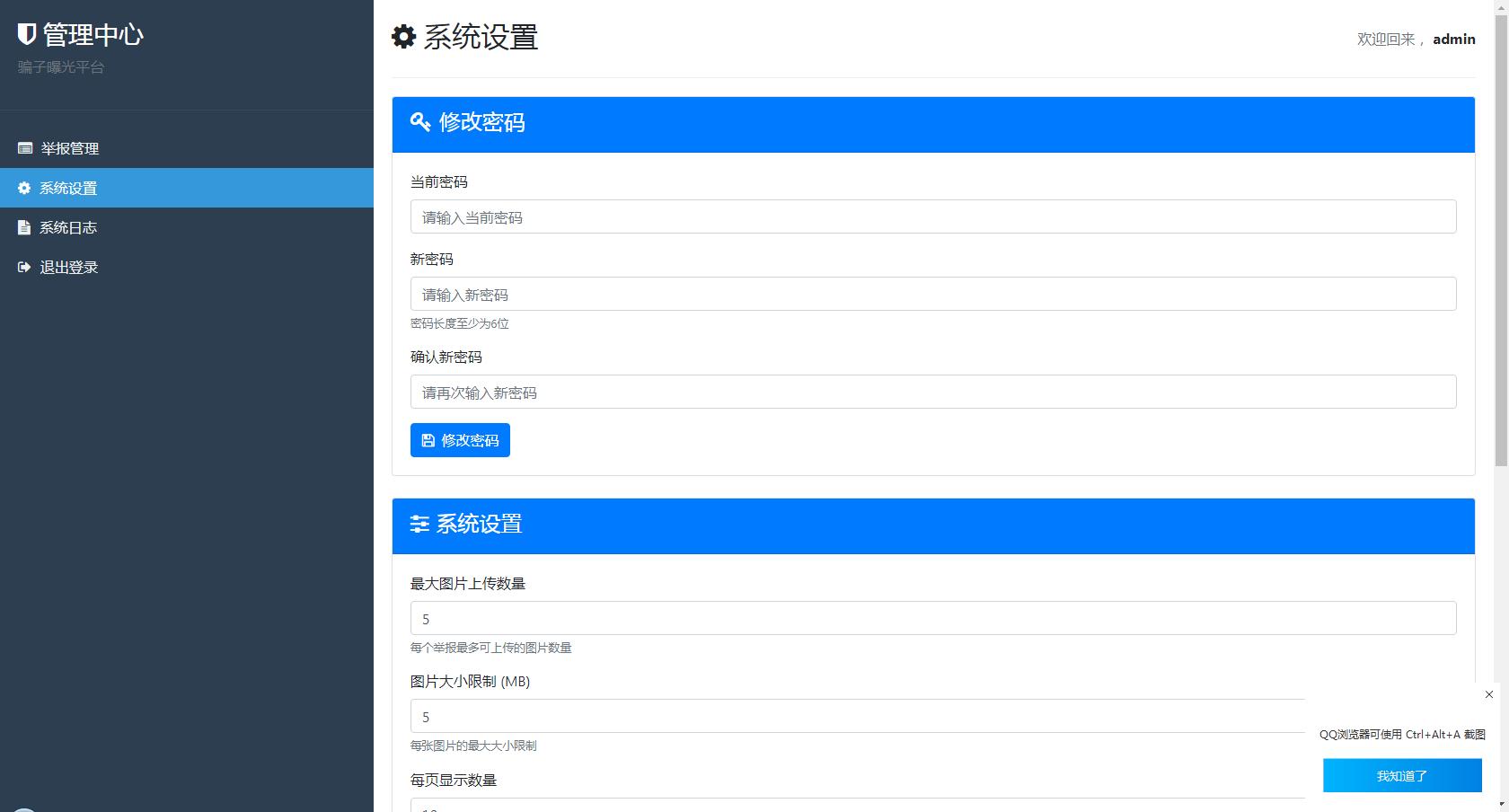Screen dimensions: 1509x812
Task: Click the save icon on the 修改密码 button
Action: 428,440
